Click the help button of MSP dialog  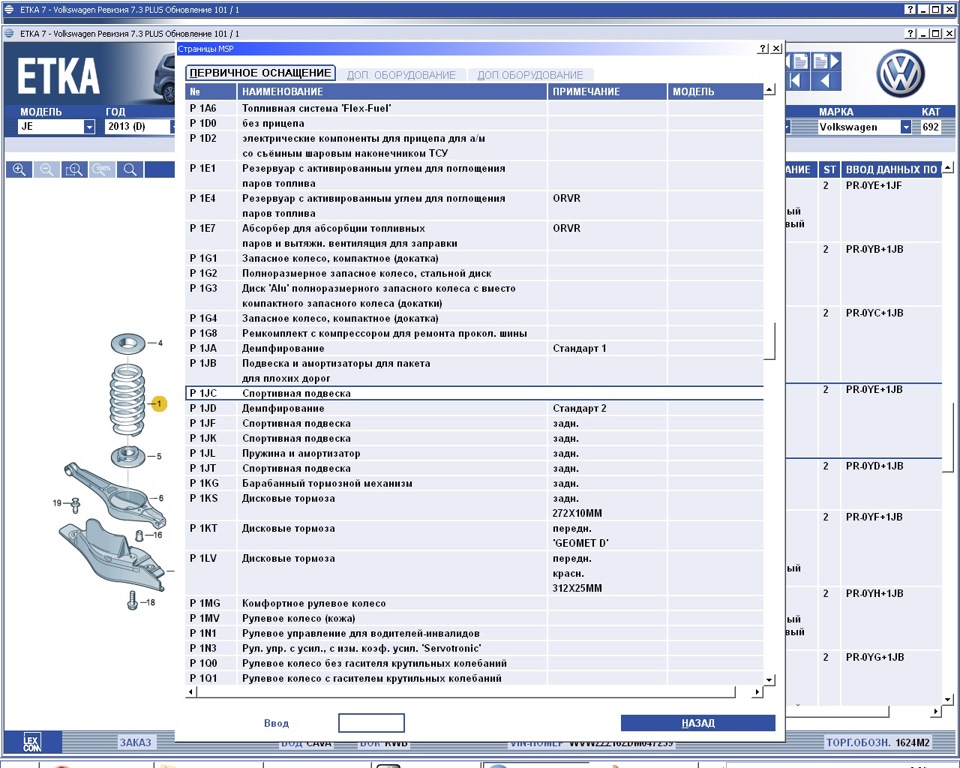[763, 48]
